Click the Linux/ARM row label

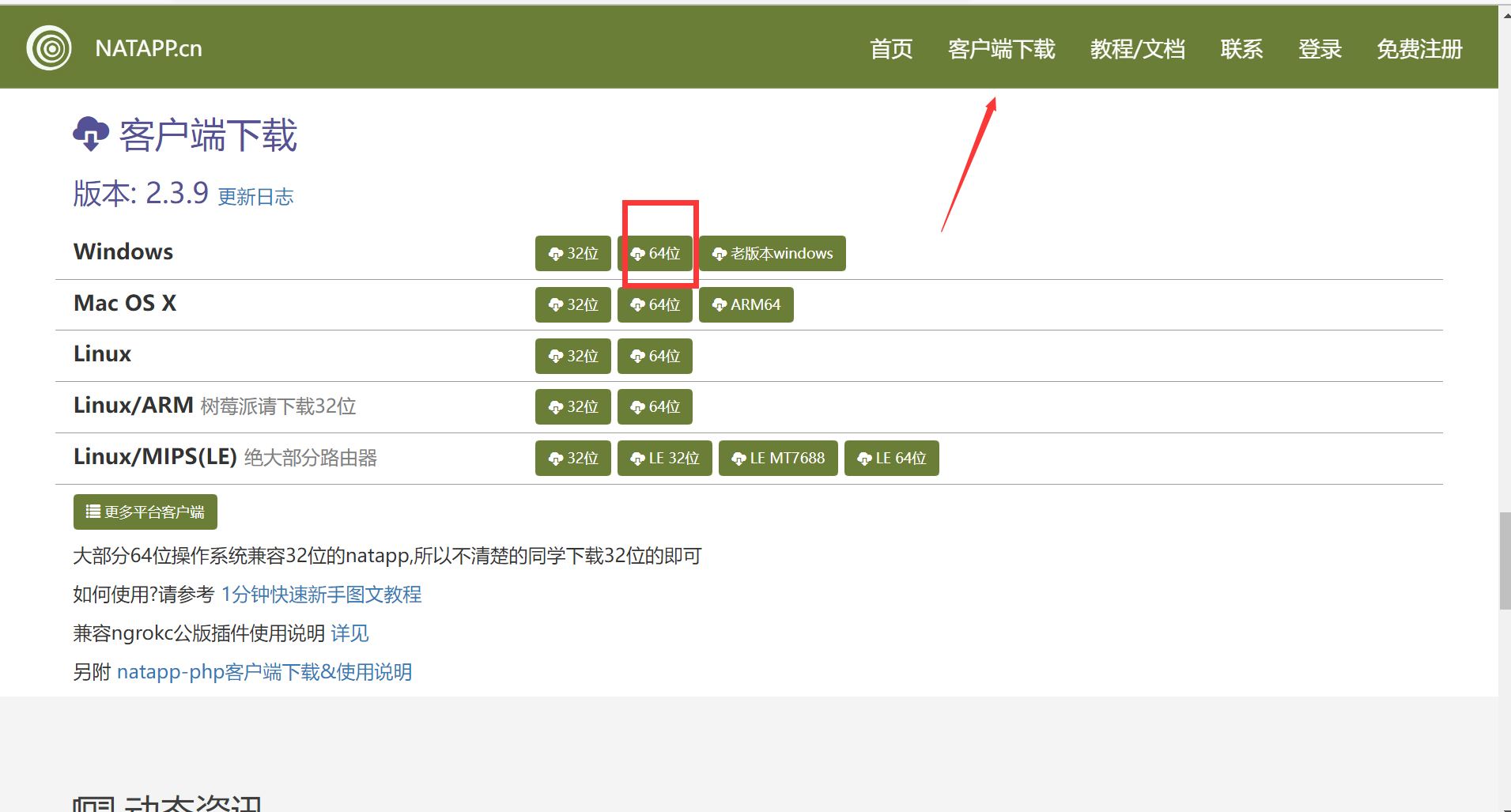[x=134, y=405]
